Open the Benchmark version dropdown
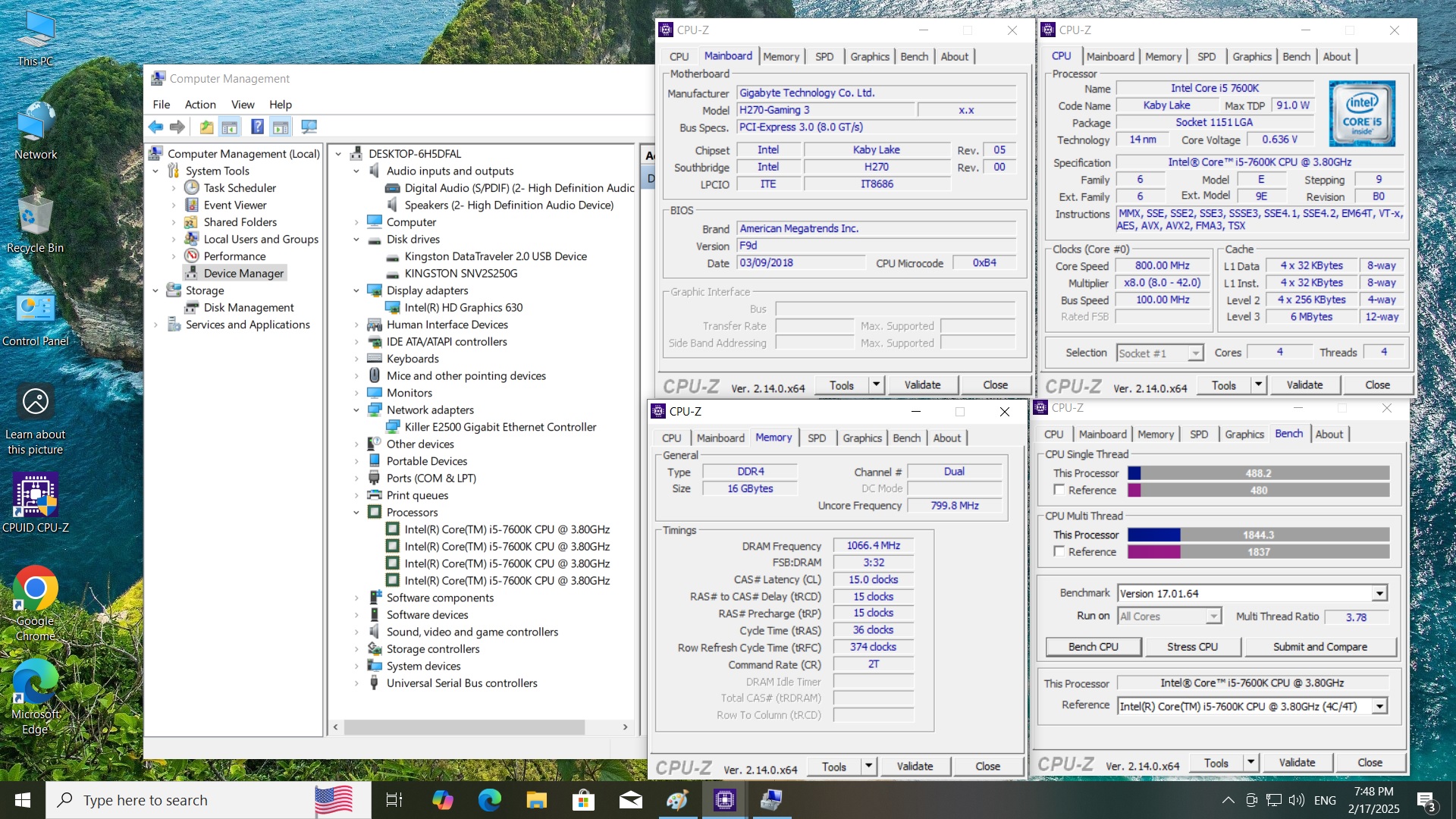This screenshot has height=819, width=1456. click(x=1379, y=594)
